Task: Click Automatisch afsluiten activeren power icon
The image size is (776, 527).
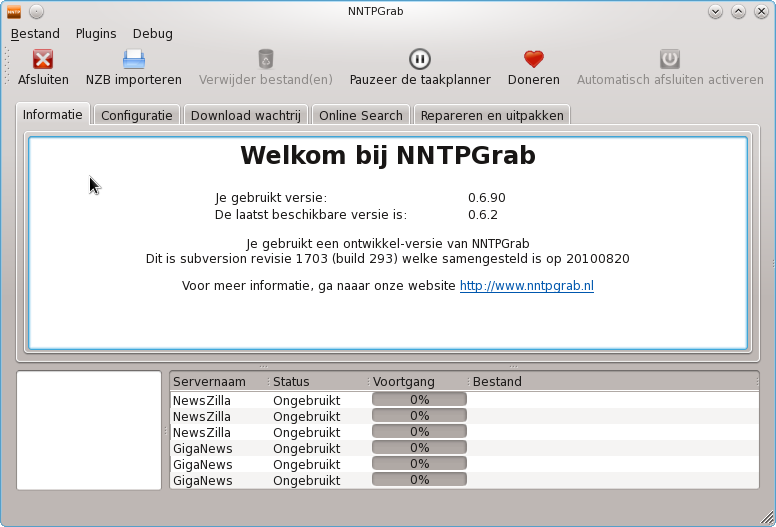Action: (669, 60)
